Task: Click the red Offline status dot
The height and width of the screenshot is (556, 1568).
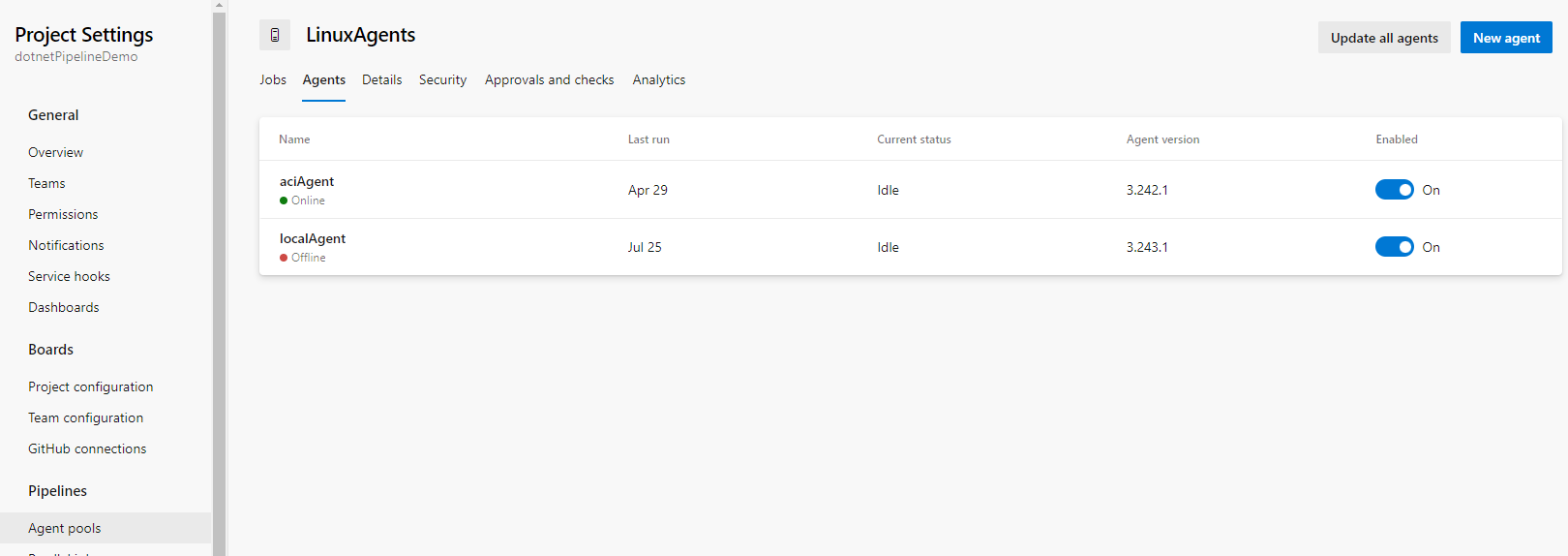Action: click(x=284, y=258)
